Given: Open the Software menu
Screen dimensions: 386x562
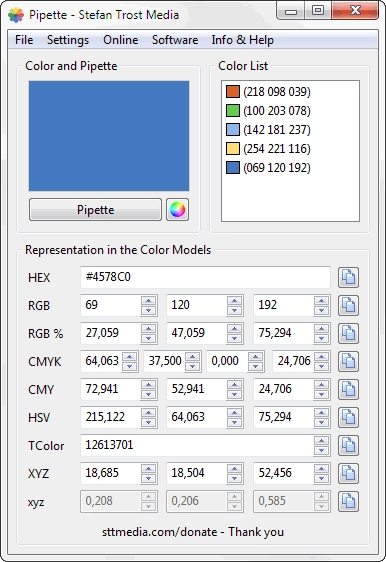Looking at the screenshot, I should click(175, 40).
